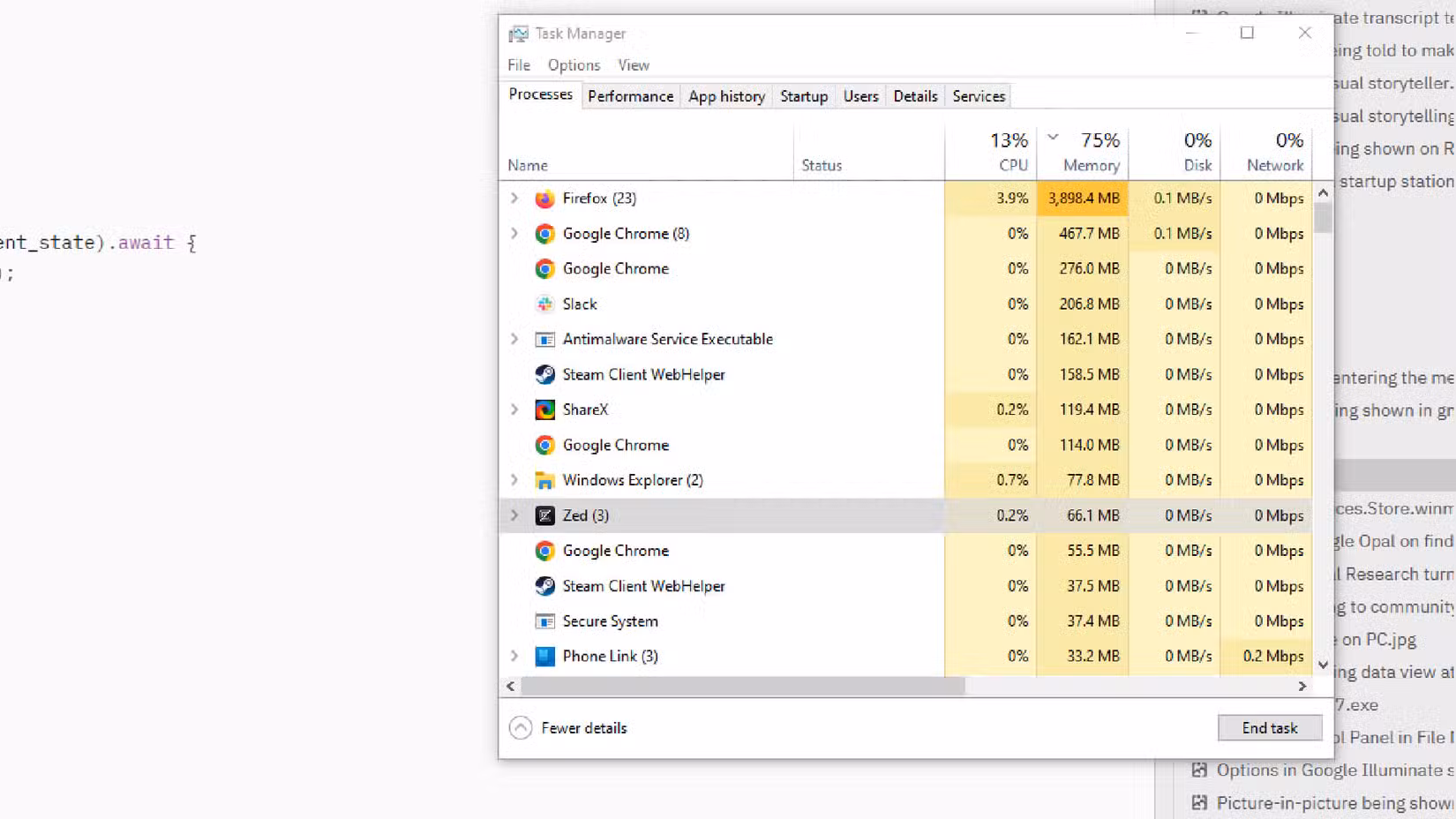Sort by the Status column header
Image resolution: width=1456 pixels, height=819 pixels.
[x=822, y=166]
